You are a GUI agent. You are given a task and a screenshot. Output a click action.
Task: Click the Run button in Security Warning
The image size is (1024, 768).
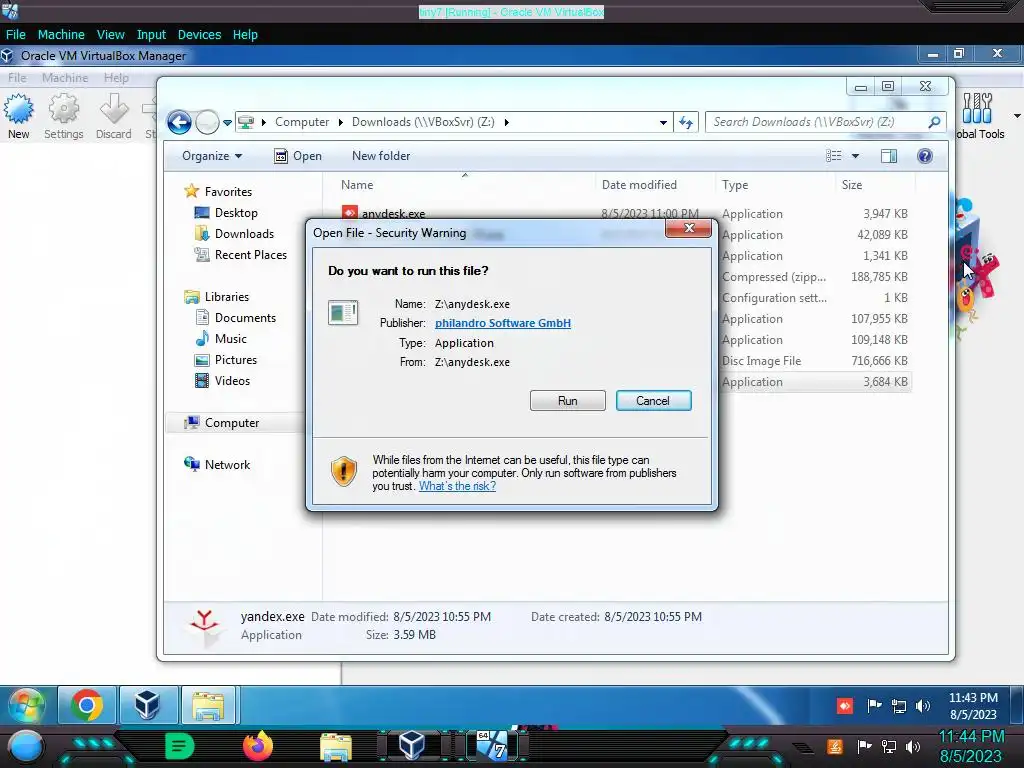pos(568,400)
